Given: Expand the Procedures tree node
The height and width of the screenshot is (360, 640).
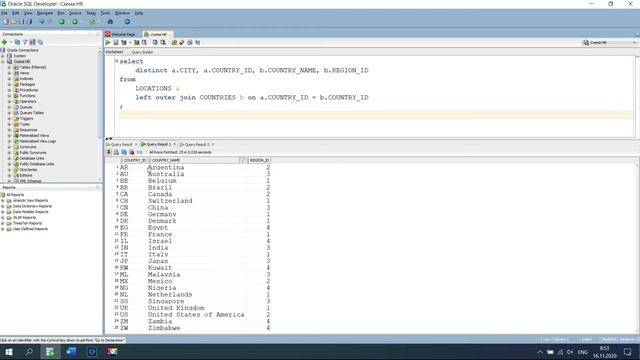Looking at the screenshot, I should 9,90.
